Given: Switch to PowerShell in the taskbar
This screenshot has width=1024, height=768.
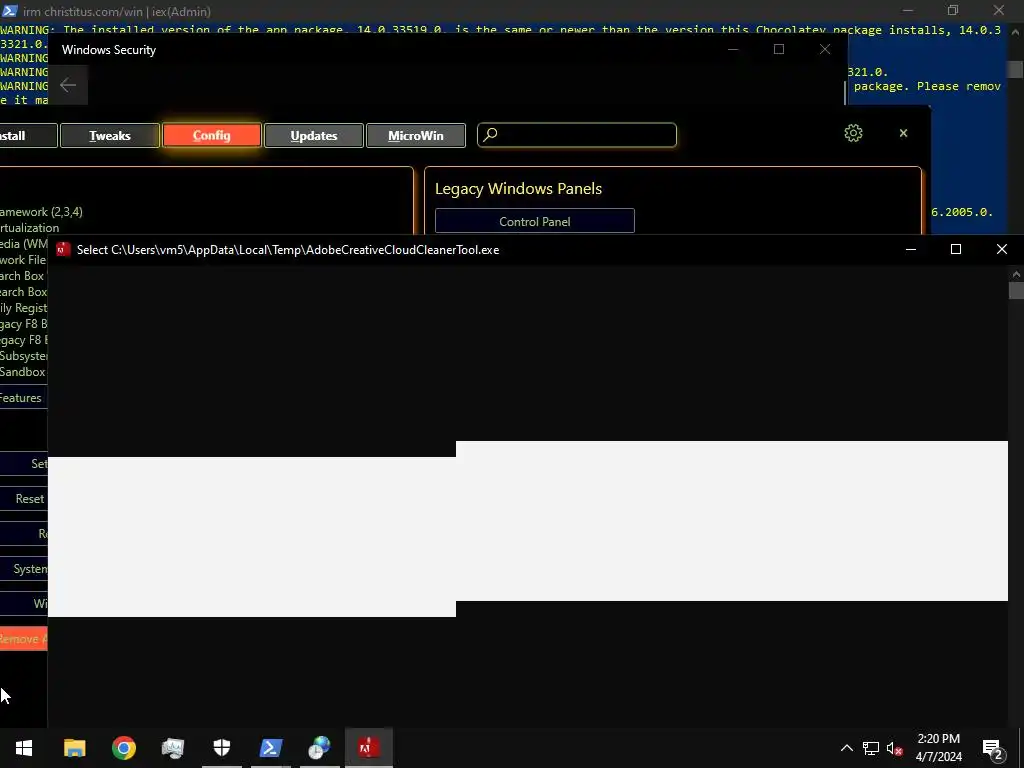Looking at the screenshot, I should (x=270, y=748).
